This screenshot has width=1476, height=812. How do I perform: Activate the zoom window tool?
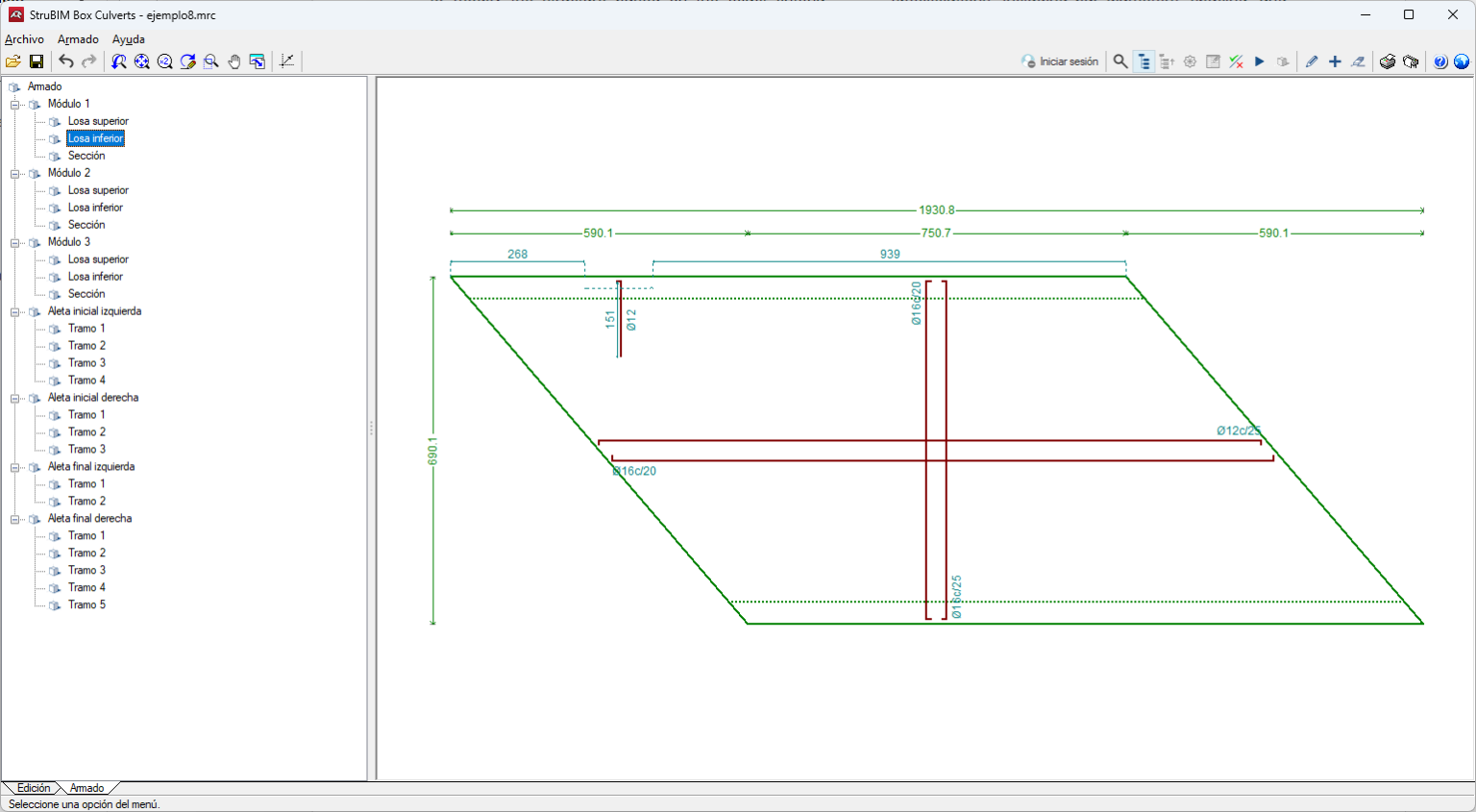pos(211,61)
